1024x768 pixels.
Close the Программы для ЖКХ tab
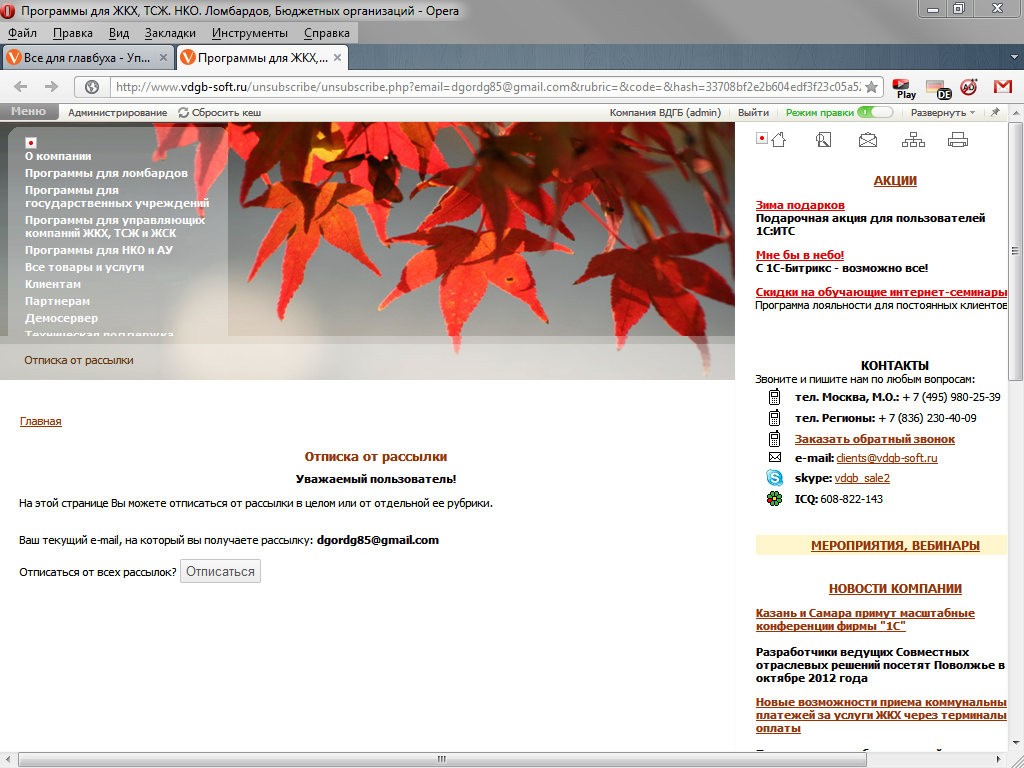[x=337, y=57]
